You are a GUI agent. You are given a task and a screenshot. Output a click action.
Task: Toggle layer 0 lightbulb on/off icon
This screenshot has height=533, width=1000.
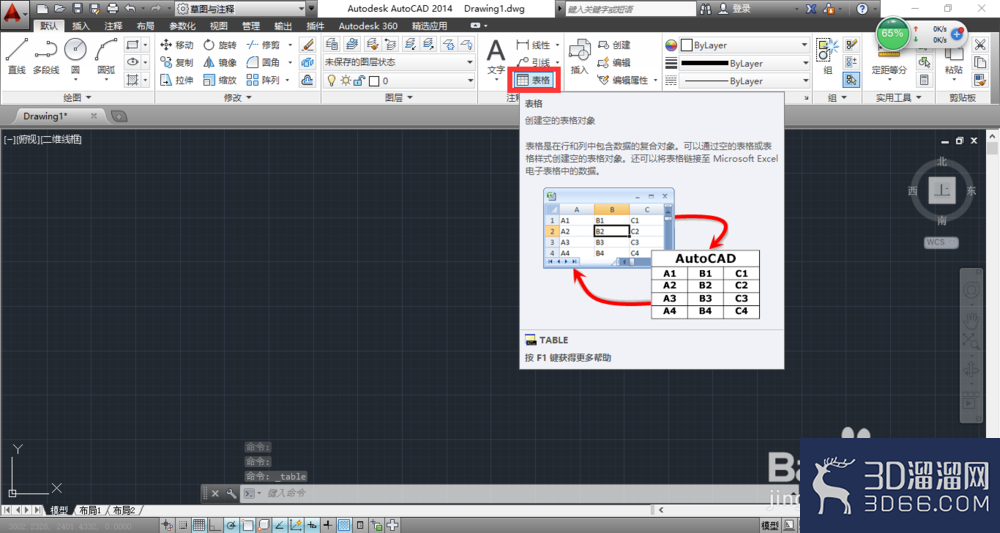(332, 80)
